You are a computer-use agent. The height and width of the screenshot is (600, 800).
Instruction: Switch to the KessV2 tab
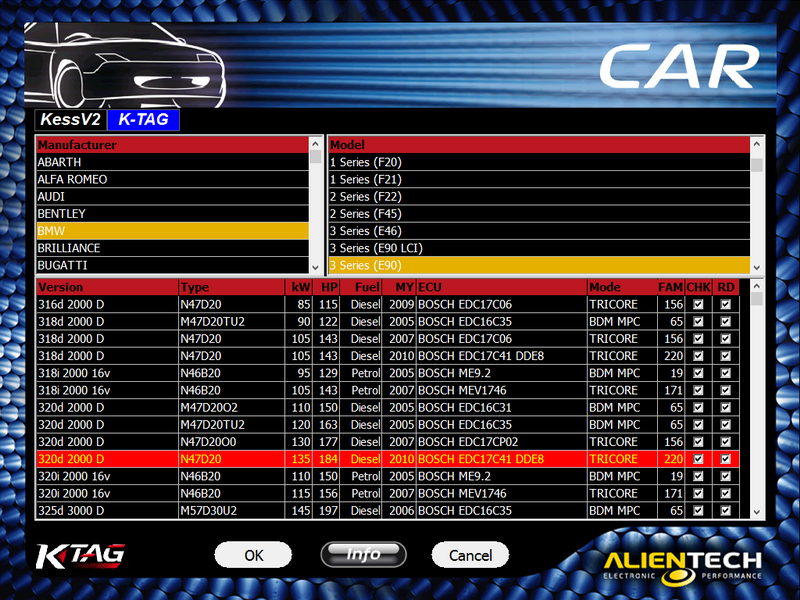point(70,120)
